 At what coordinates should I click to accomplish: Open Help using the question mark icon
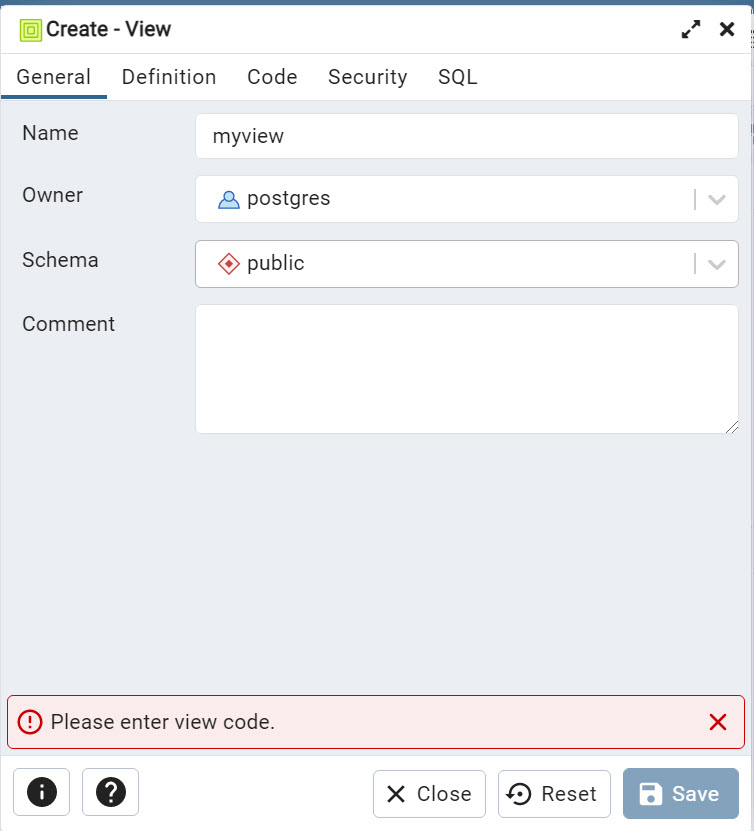110,793
